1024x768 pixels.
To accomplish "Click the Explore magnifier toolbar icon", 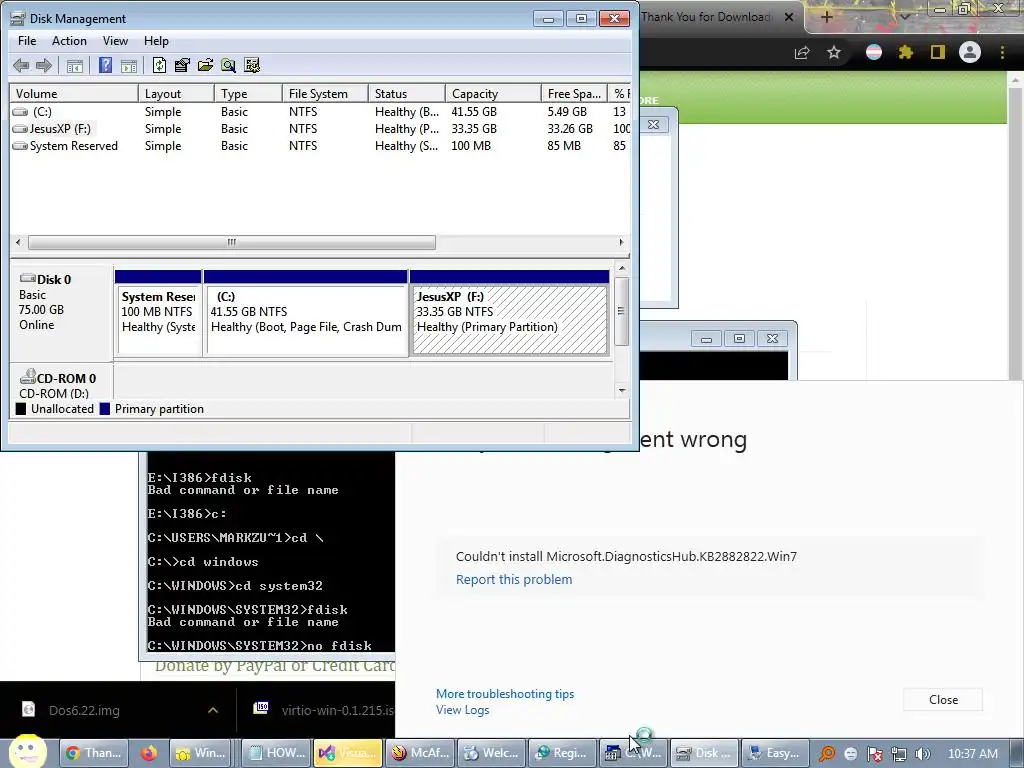I will tap(229, 65).
